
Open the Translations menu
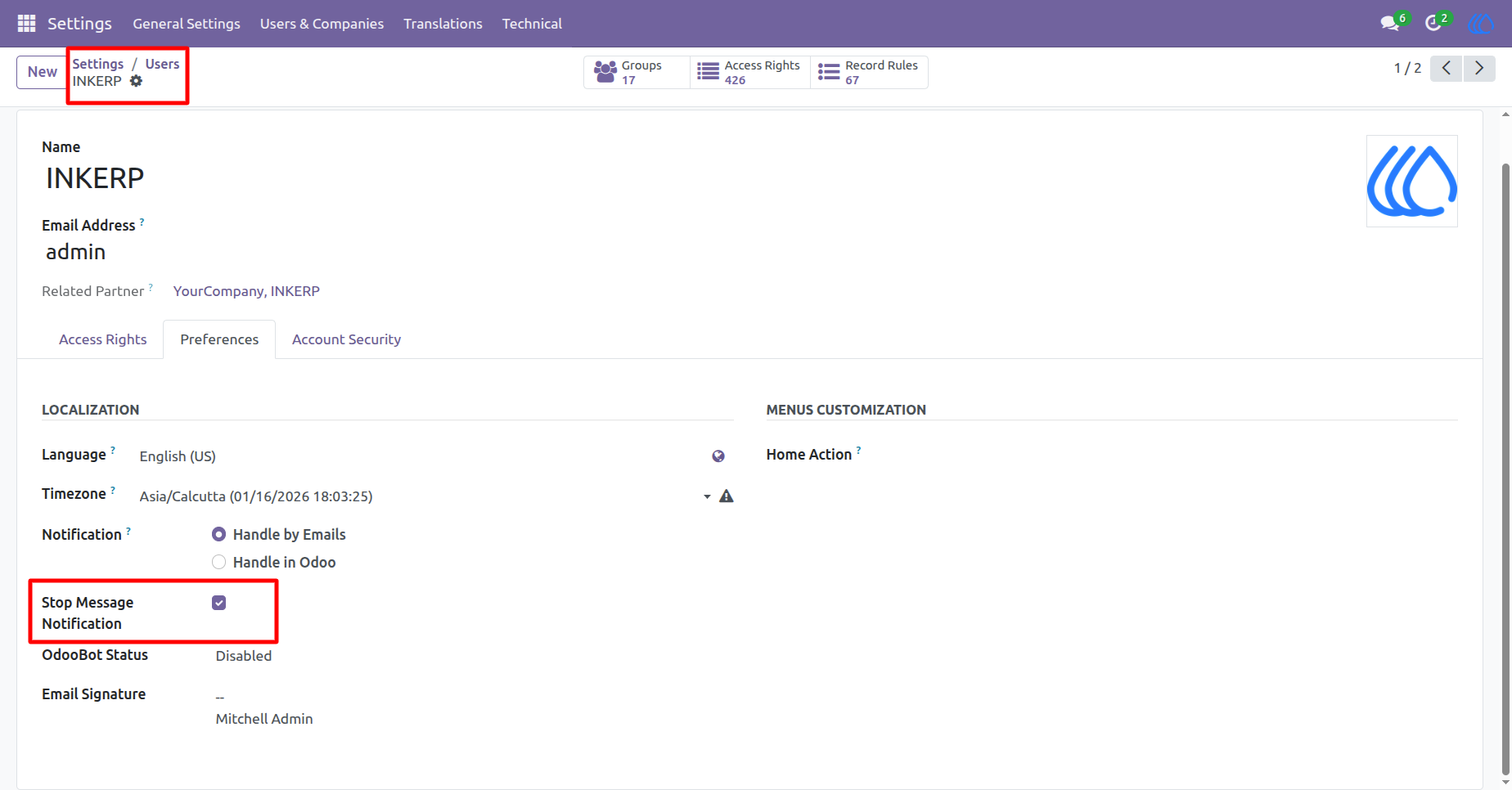[443, 24]
